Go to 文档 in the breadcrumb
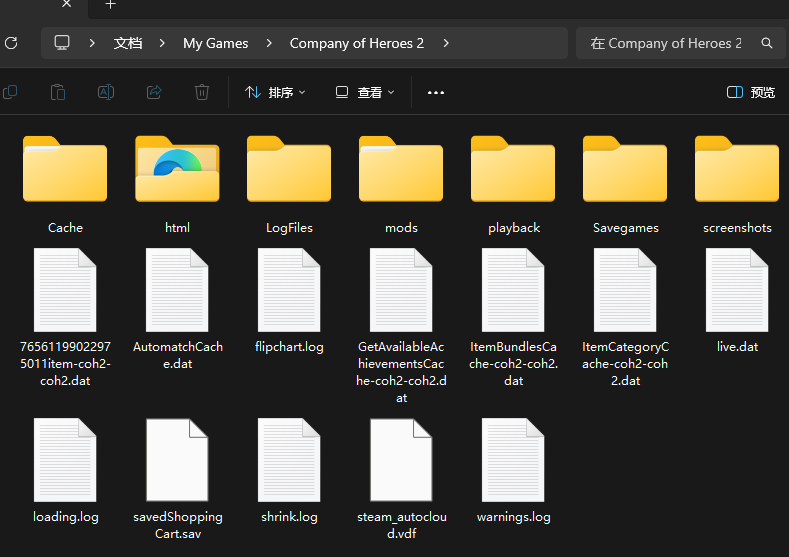Image resolution: width=789 pixels, height=557 pixels. tap(128, 43)
